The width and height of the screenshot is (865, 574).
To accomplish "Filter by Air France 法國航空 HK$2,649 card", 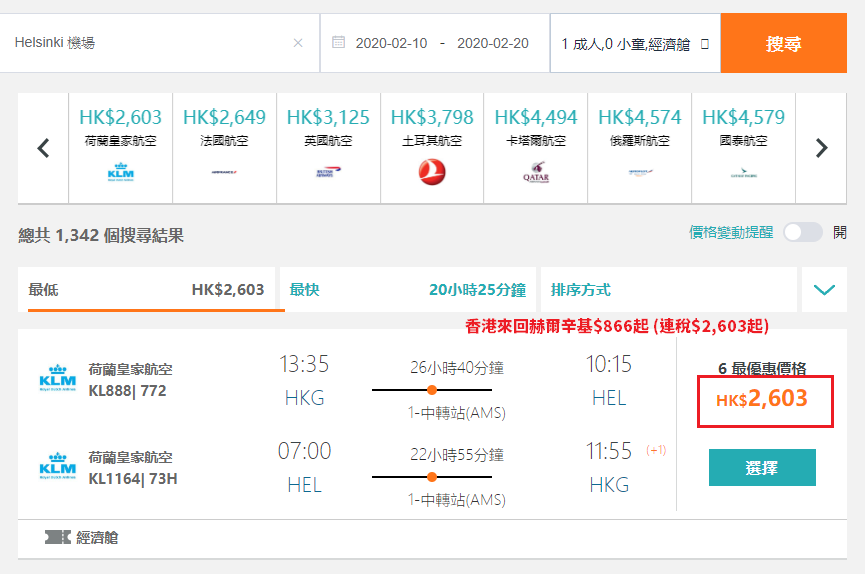I will coord(225,148).
